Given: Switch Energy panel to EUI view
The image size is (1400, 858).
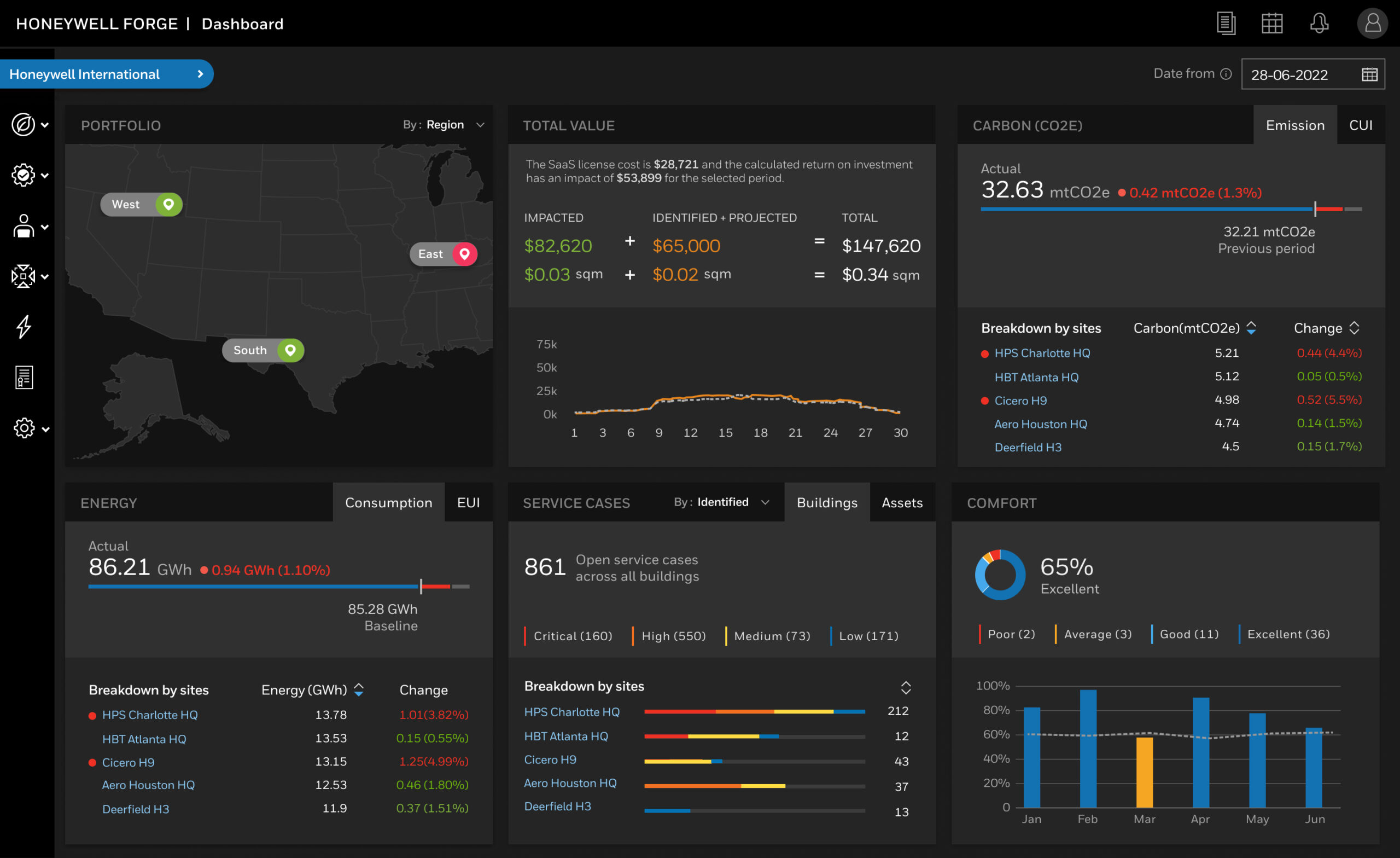Looking at the screenshot, I should coord(468,503).
